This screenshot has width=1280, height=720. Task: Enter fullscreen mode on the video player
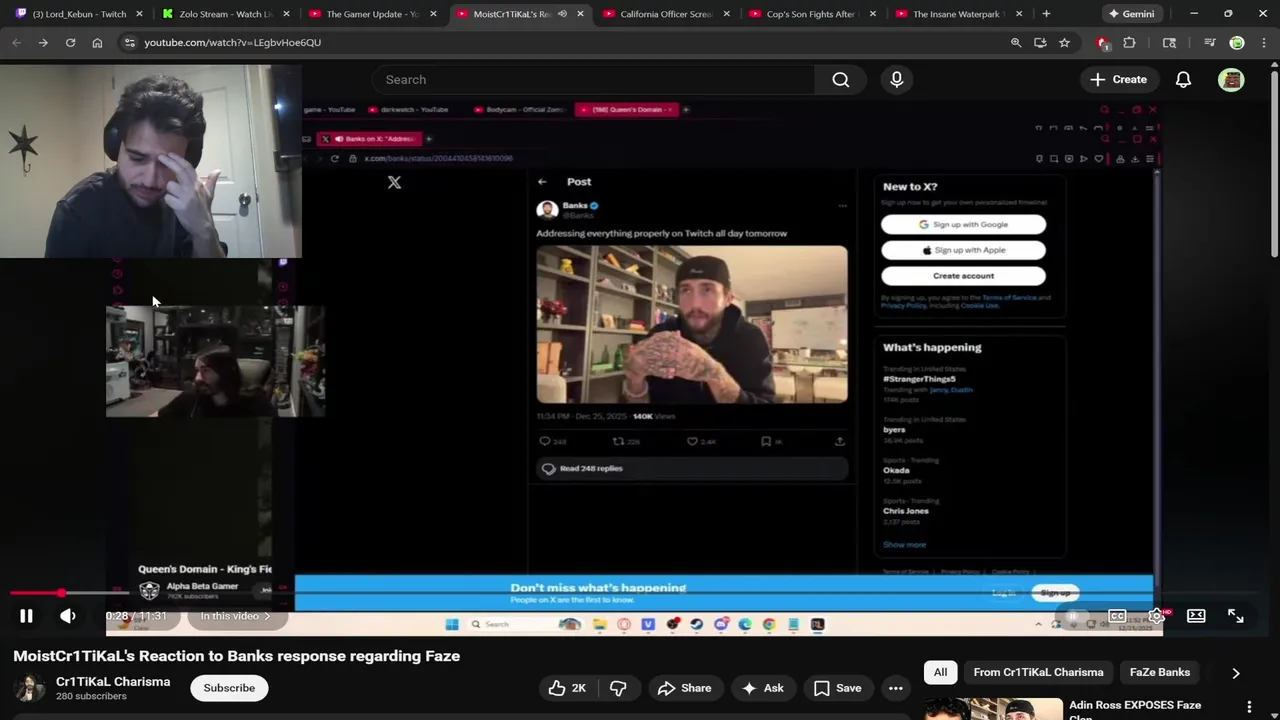(x=1235, y=616)
